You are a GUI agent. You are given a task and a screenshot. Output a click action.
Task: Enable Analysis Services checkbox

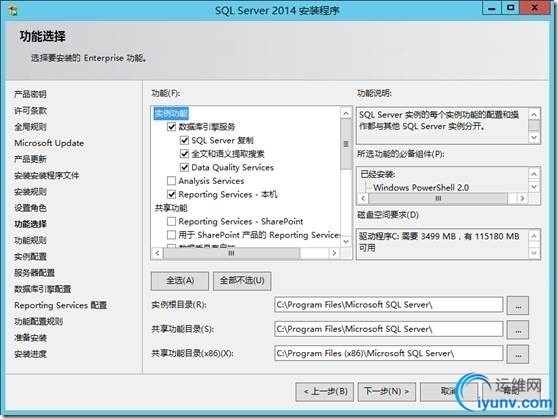[172, 181]
